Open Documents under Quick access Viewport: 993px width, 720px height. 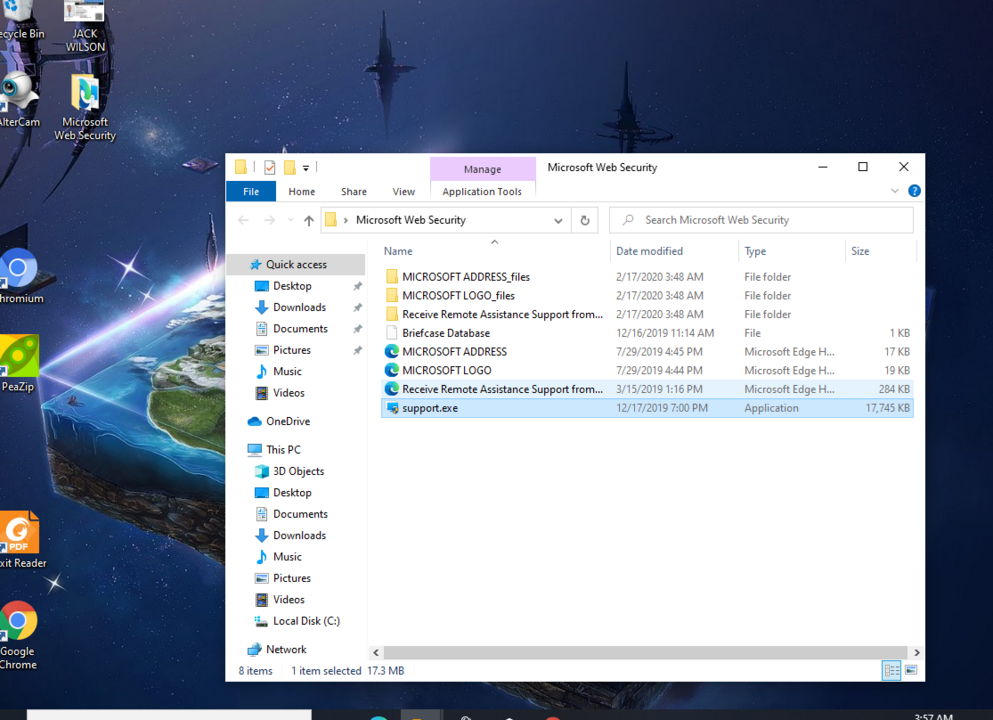tap(300, 329)
